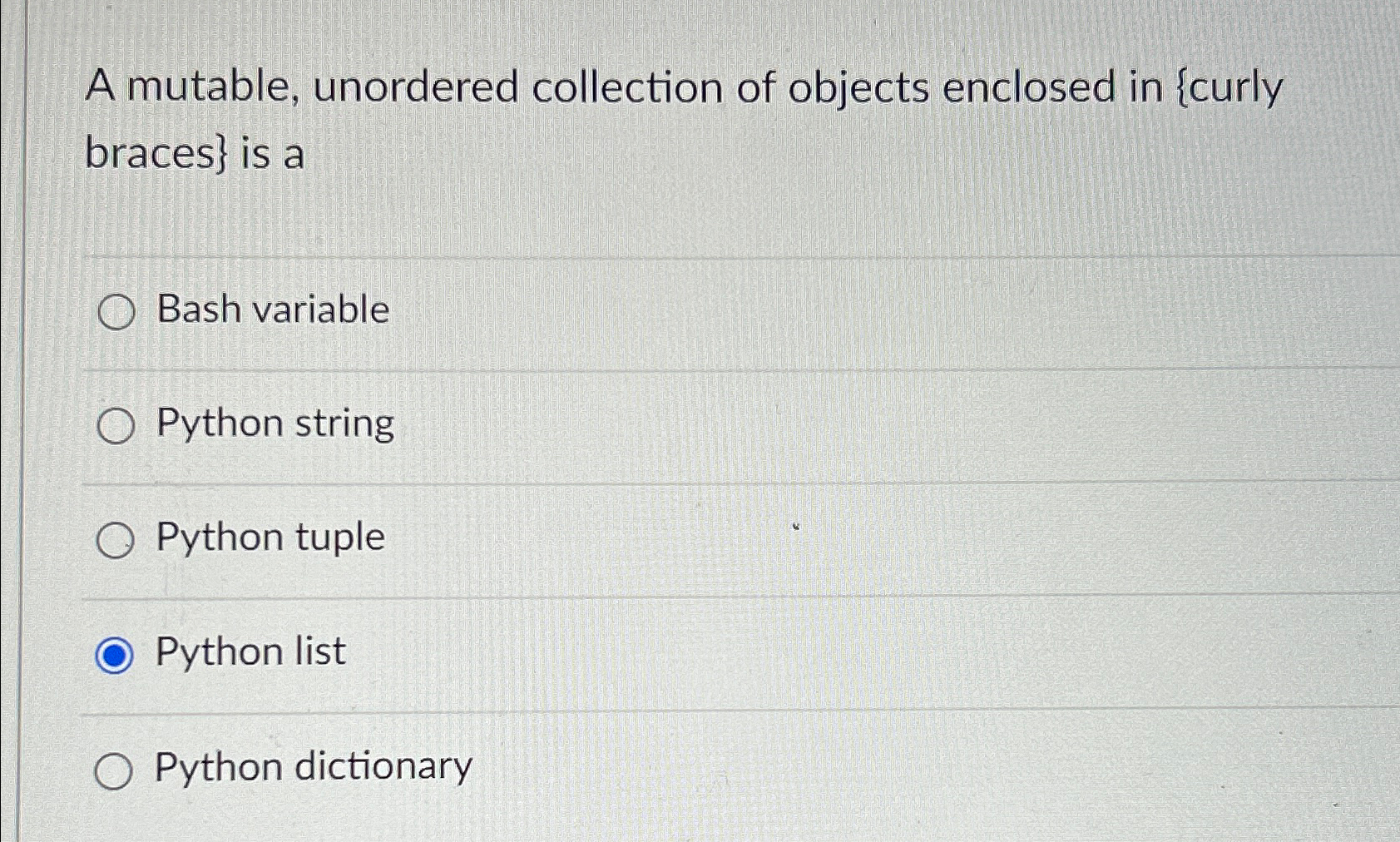Click the Python dictionary option text
1400x842 pixels.
point(311,766)
